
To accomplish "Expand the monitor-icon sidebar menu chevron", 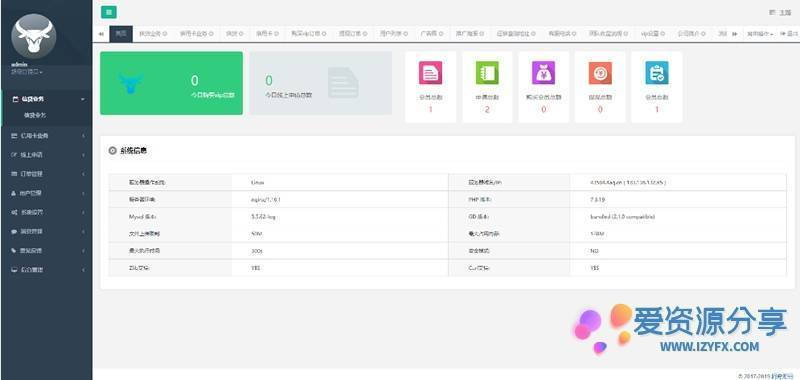I will point(83,269).
